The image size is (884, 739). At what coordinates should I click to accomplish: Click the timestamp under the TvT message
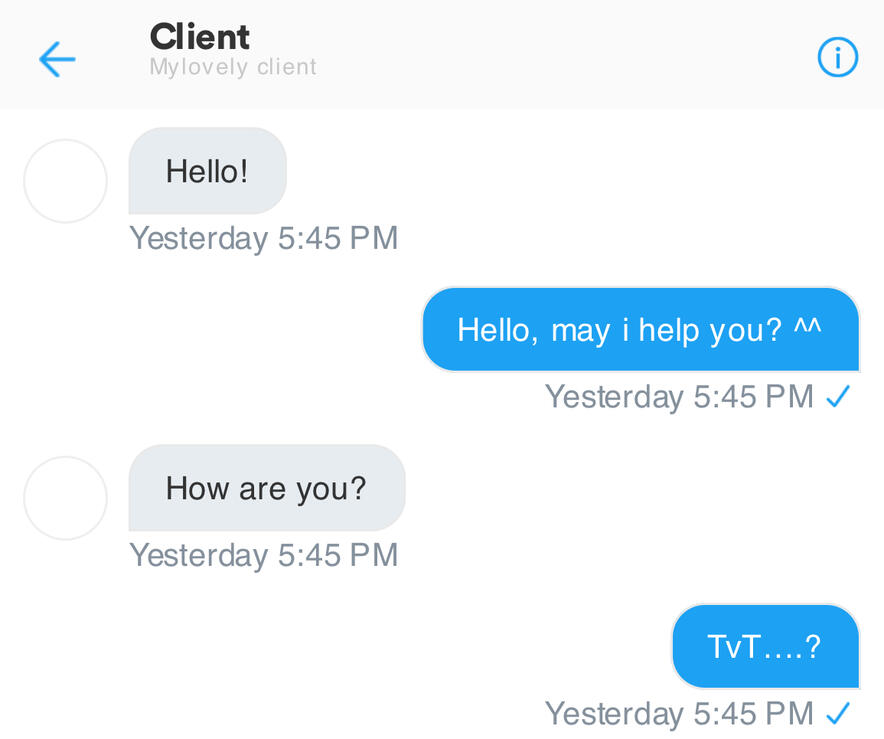[679, 714]
